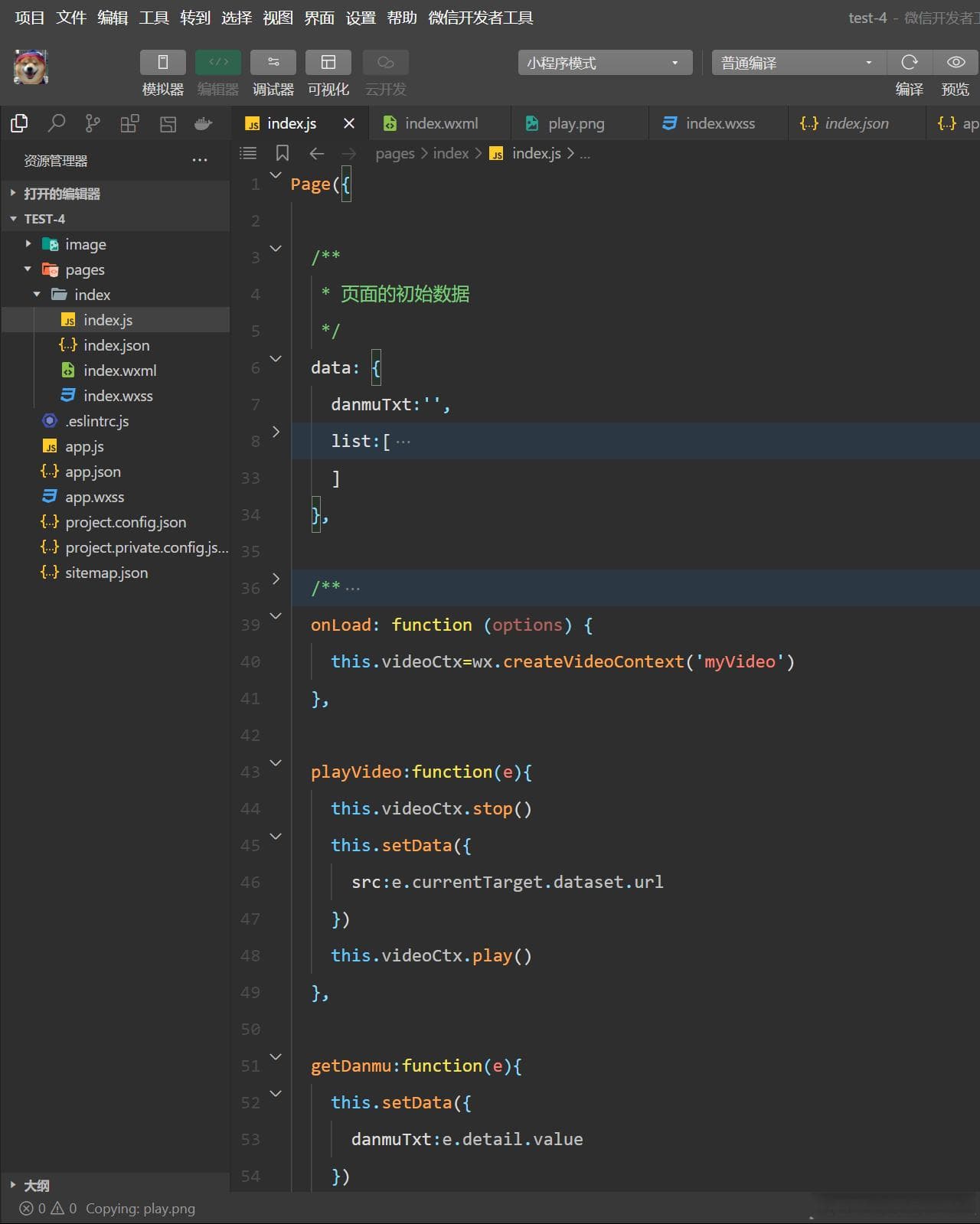Expand the 打开的编辑器 section

point(115,194)
